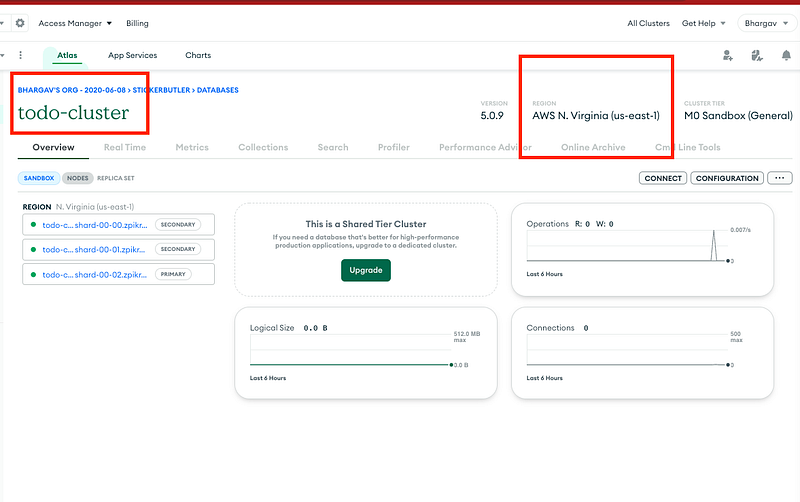Click the PRIMARY badge

click(x=173, y=274)
